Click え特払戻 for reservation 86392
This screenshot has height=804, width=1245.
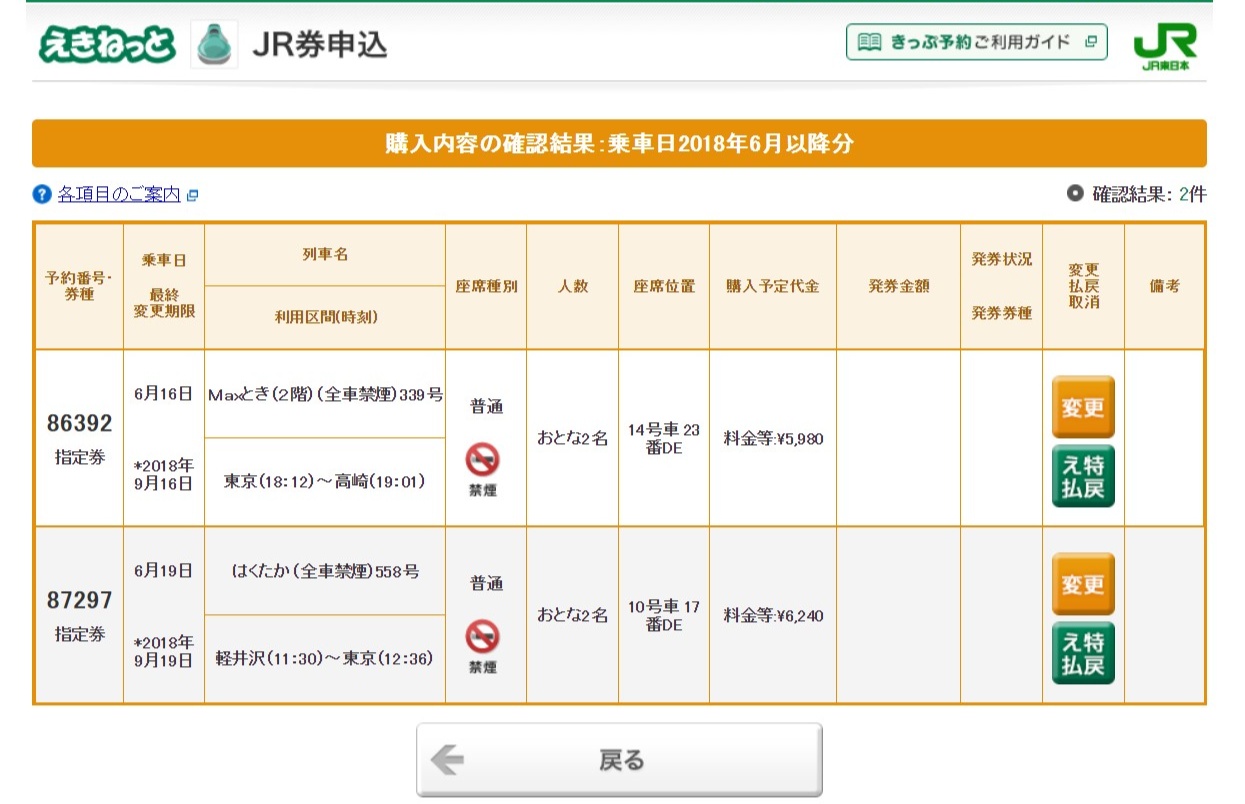point(1083,476)
